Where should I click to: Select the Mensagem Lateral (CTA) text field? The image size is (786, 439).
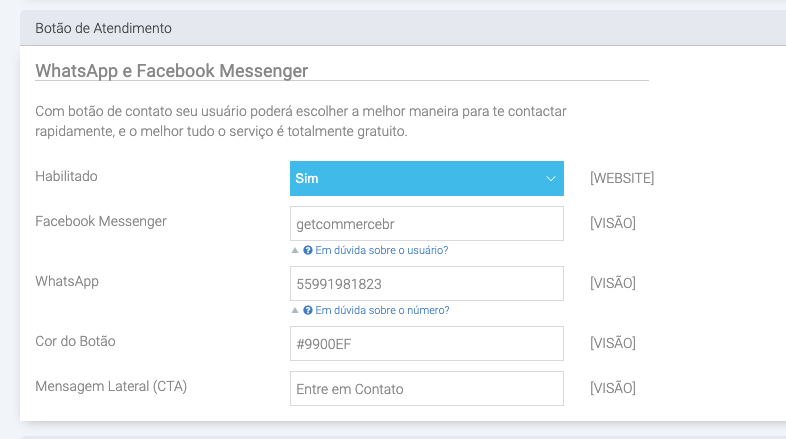tap(426, 389)
